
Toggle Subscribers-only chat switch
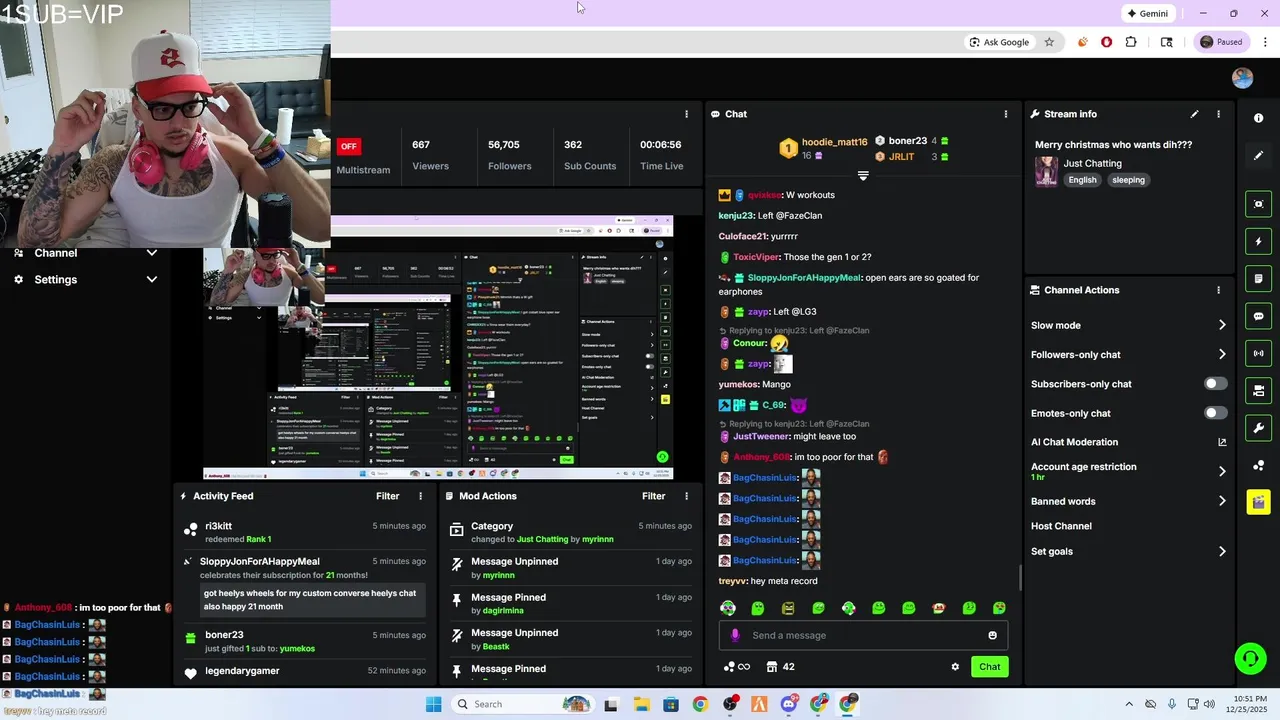pyautogui.click(x=1215, y=384)
